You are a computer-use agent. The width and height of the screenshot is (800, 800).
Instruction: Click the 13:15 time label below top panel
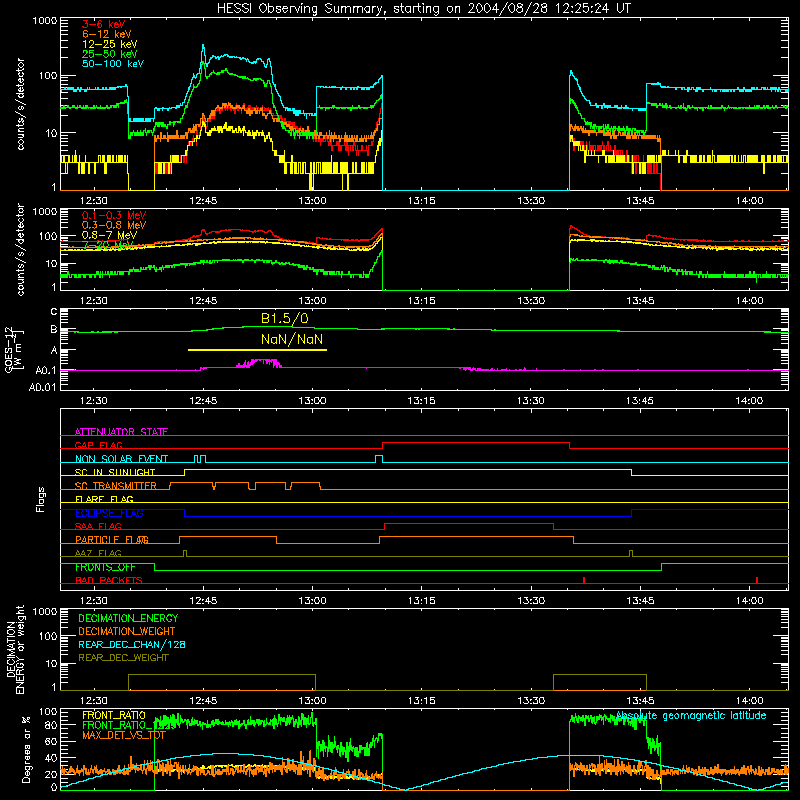421,201
